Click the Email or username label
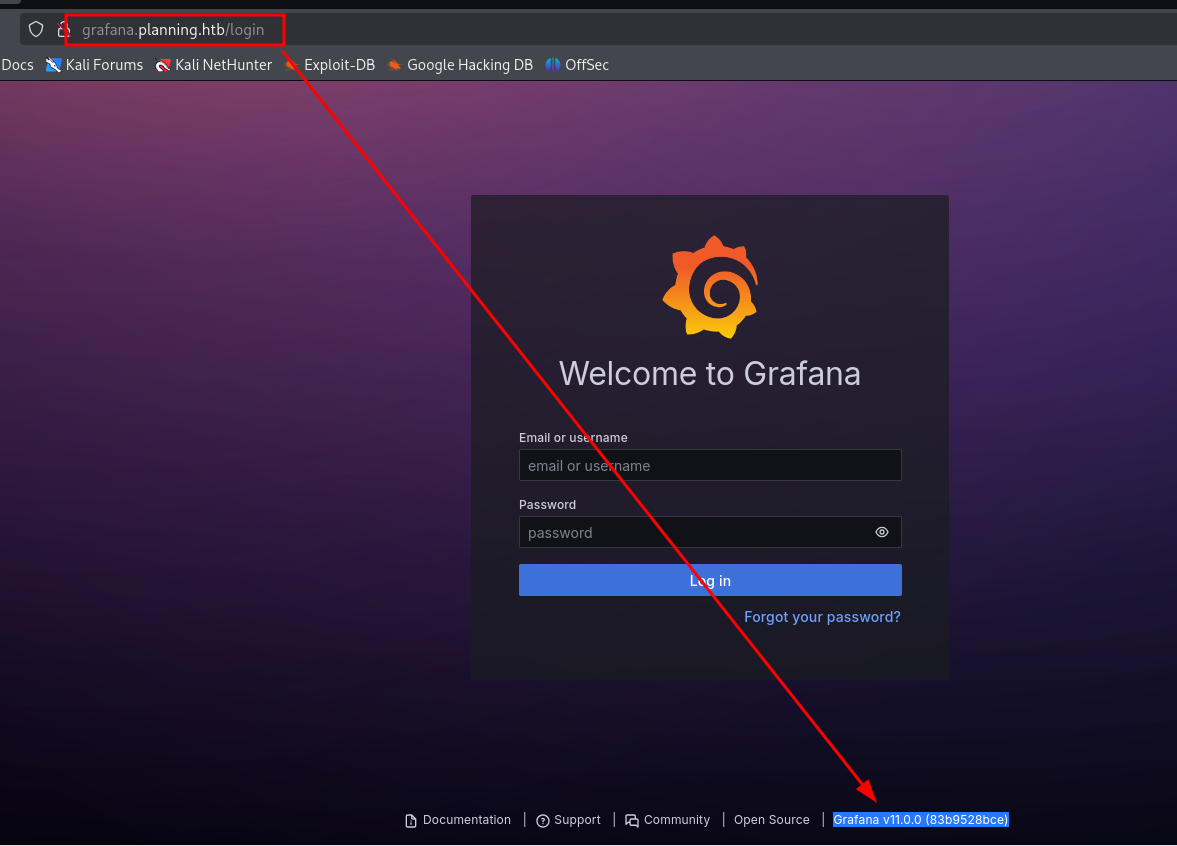Screen dimensions: 1177x846 (573, 438)
